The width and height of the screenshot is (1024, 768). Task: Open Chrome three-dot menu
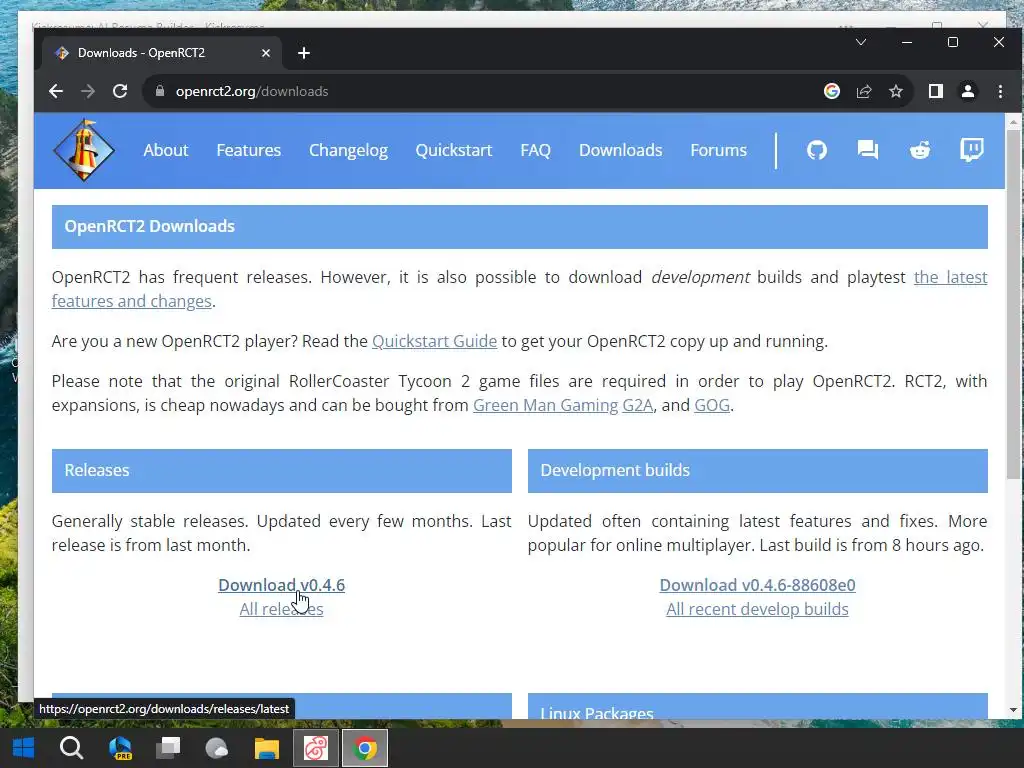(x=1000, y=91)
